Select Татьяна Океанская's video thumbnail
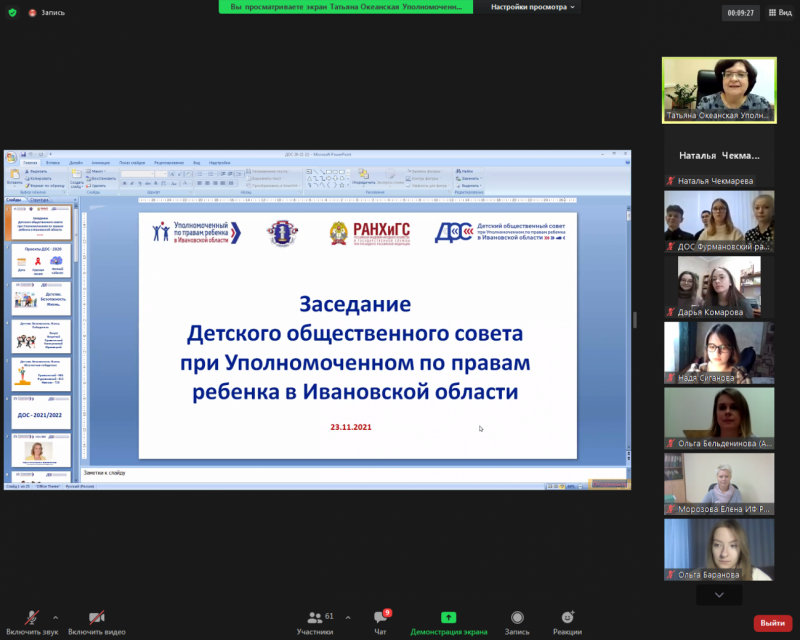 pos(719,89)
